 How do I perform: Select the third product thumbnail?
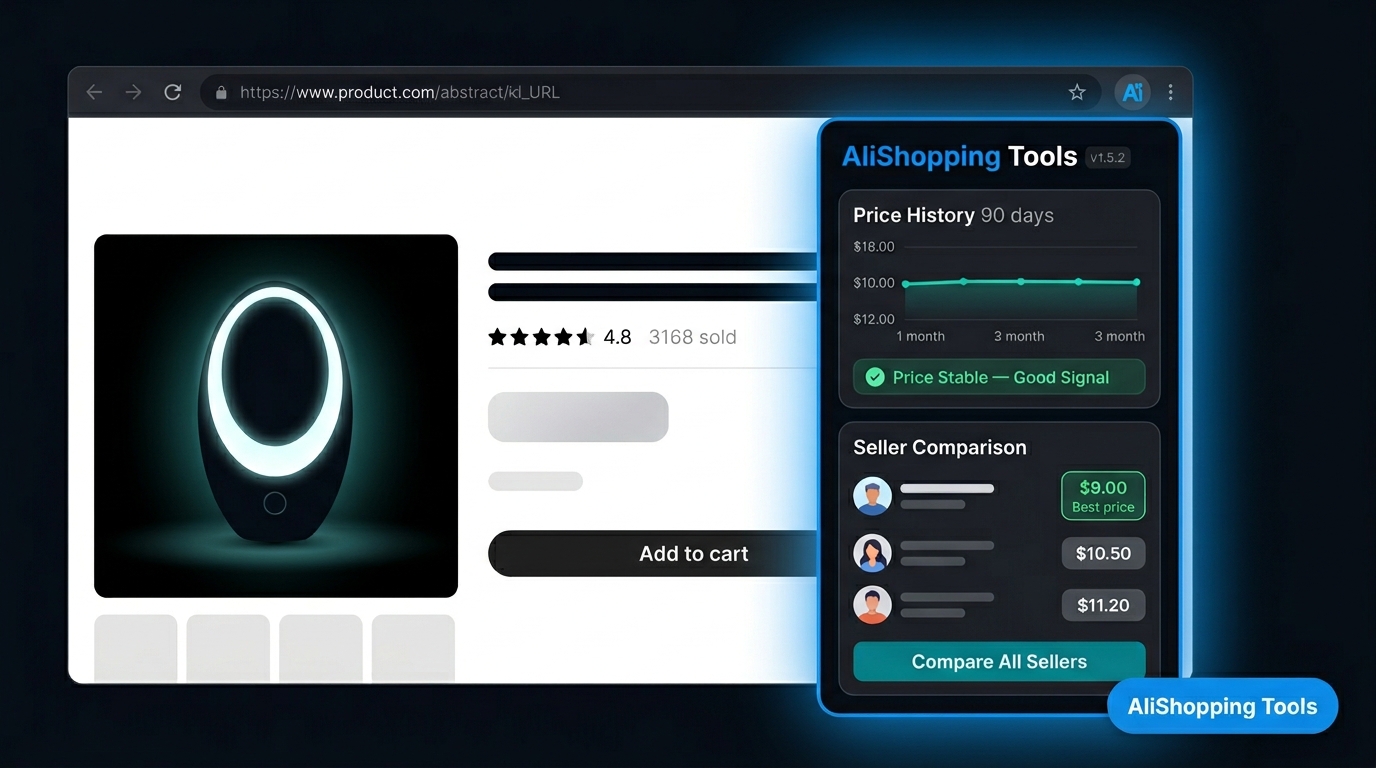[321, 648]
